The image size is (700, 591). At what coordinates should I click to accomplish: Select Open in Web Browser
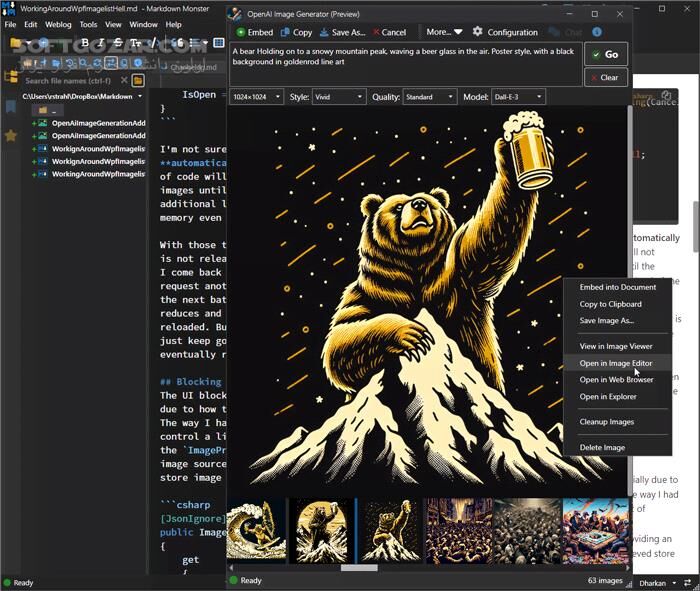pos(616,379)
